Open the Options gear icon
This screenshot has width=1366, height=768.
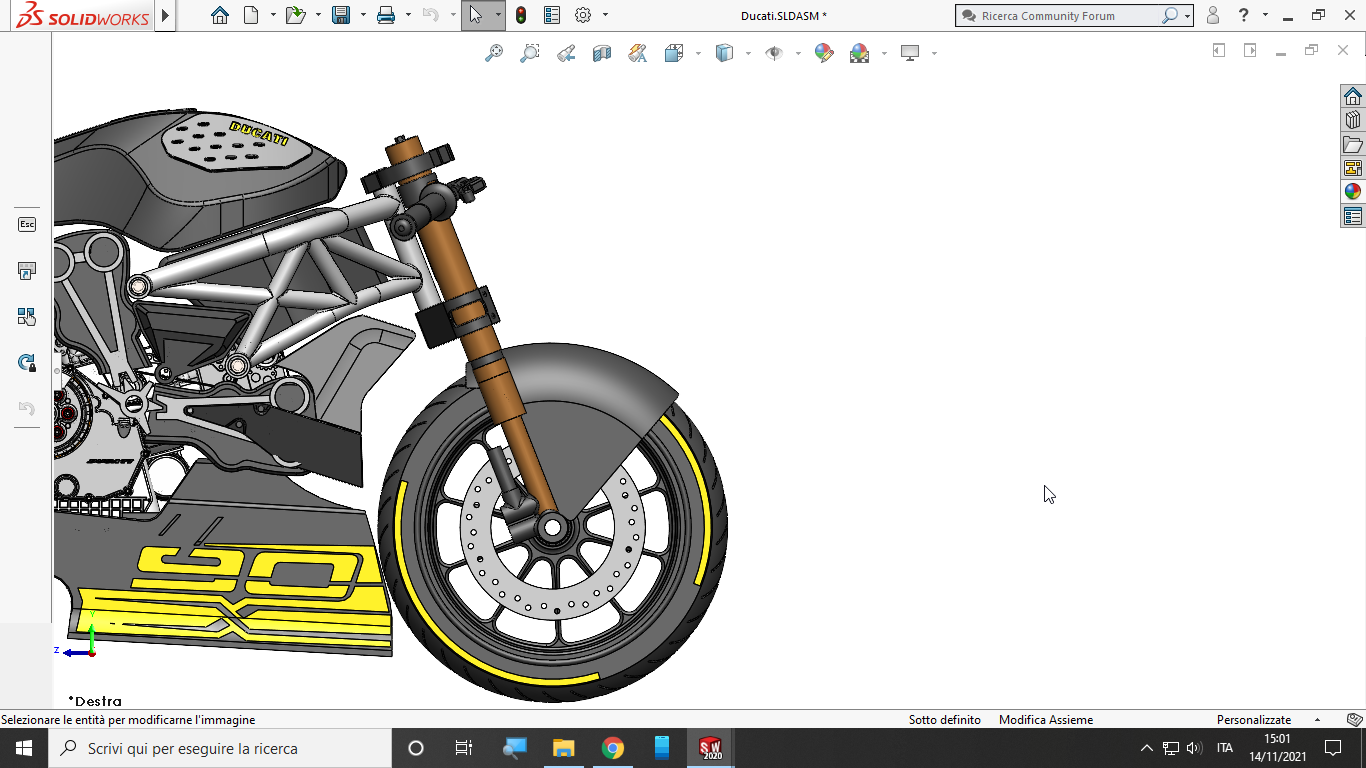point(584,15)
